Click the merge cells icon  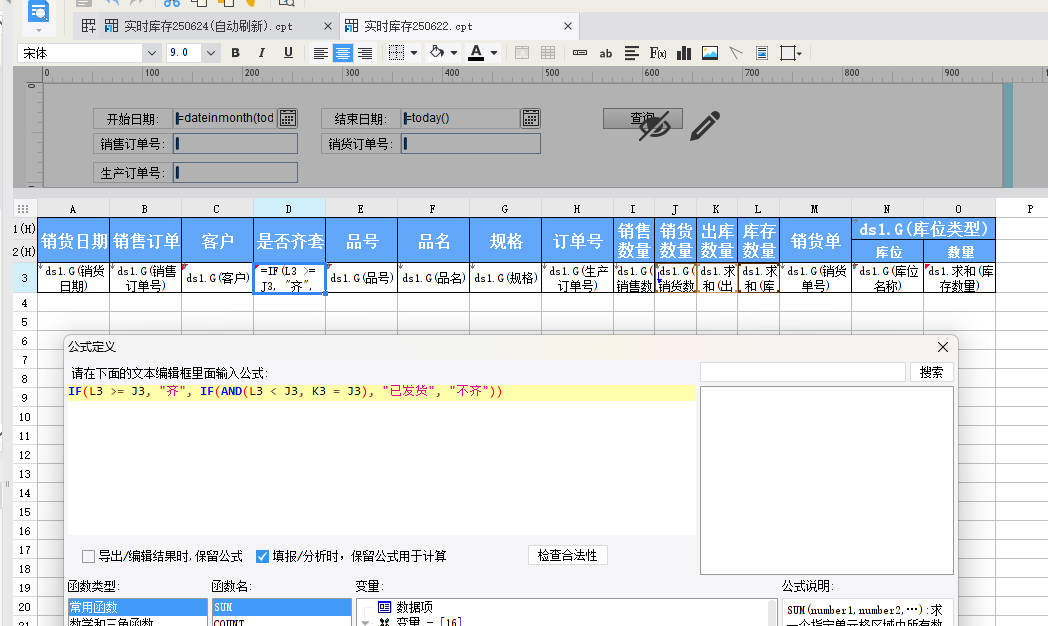(x=522, y=53)
